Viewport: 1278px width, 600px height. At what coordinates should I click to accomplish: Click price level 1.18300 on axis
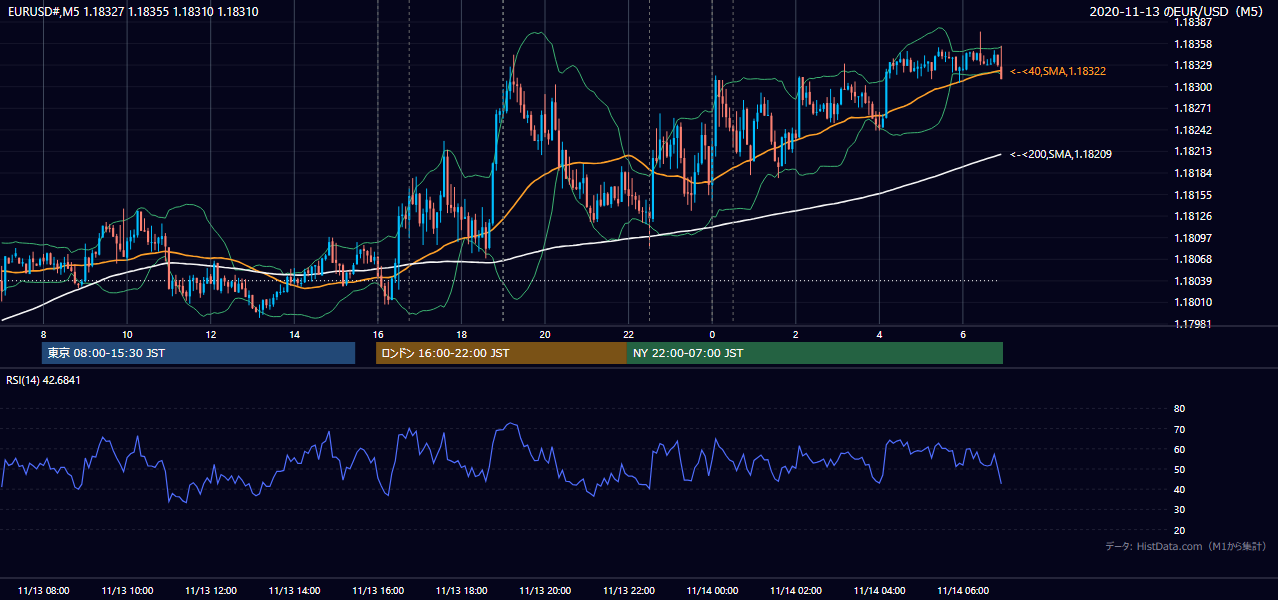pyautogui.click(x=1193, y=87)
